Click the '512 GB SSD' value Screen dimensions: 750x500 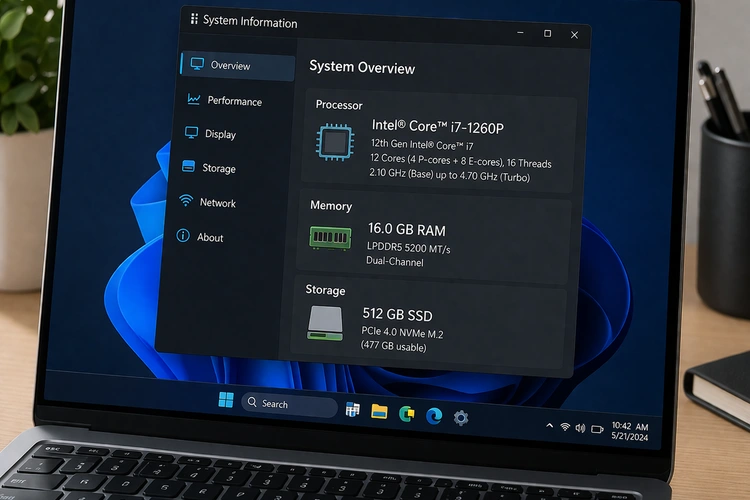pyautogui.click(x=397, y=314)
